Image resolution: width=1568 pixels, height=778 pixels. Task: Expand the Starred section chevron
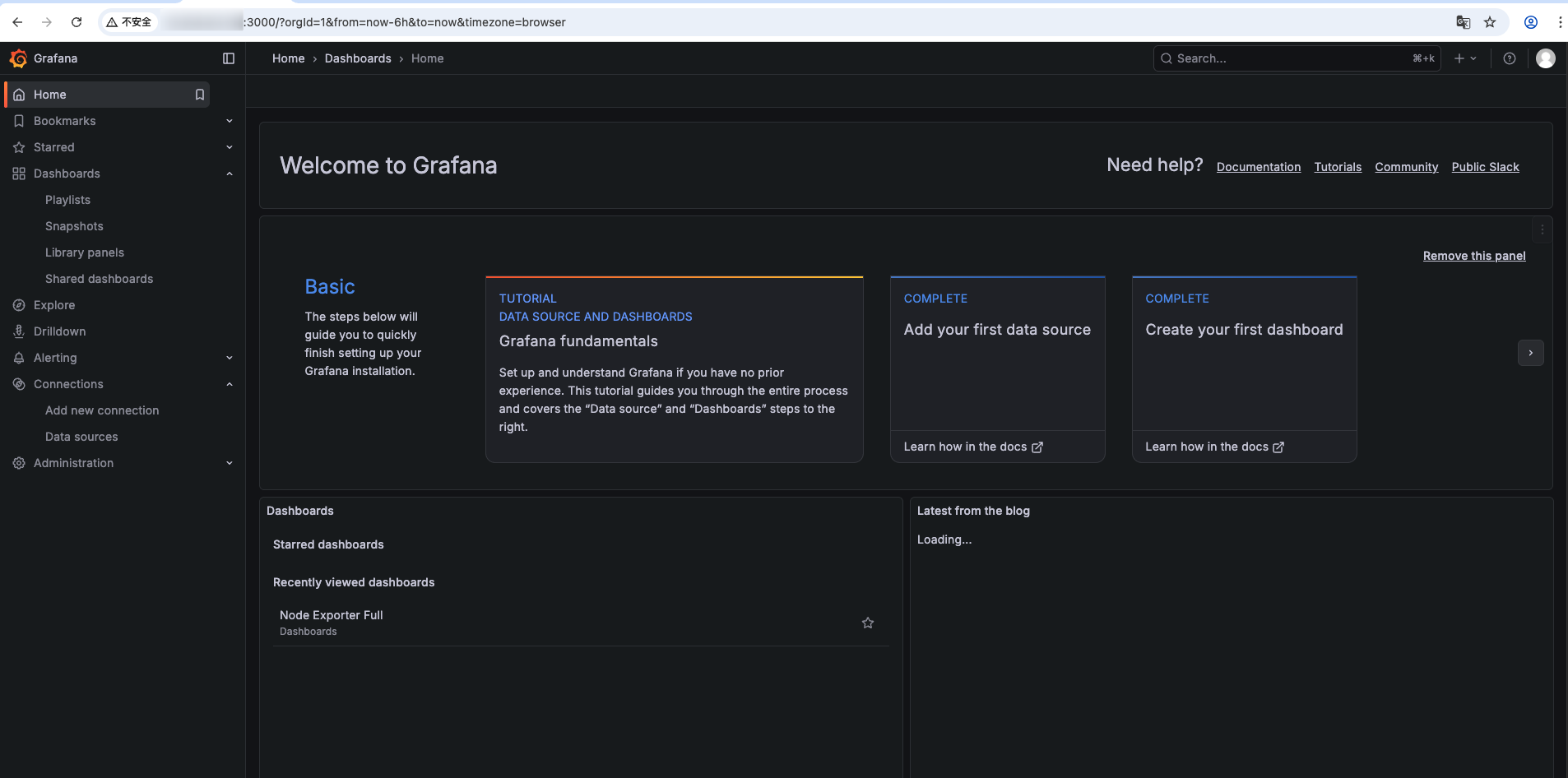pyautogui.click(x=230, y=147)
